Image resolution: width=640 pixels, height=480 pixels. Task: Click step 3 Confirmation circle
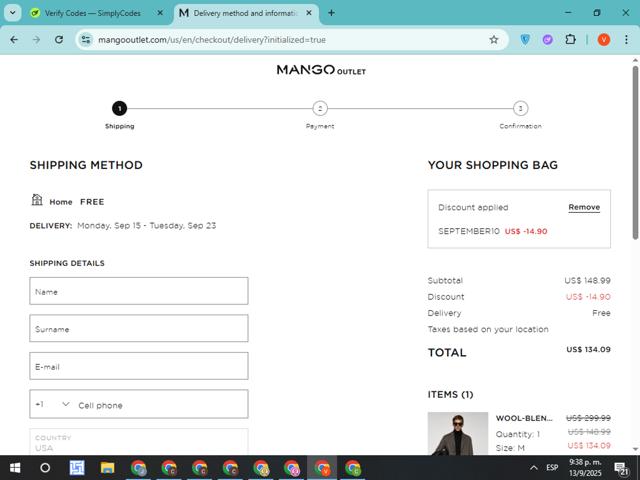(520, 109)
